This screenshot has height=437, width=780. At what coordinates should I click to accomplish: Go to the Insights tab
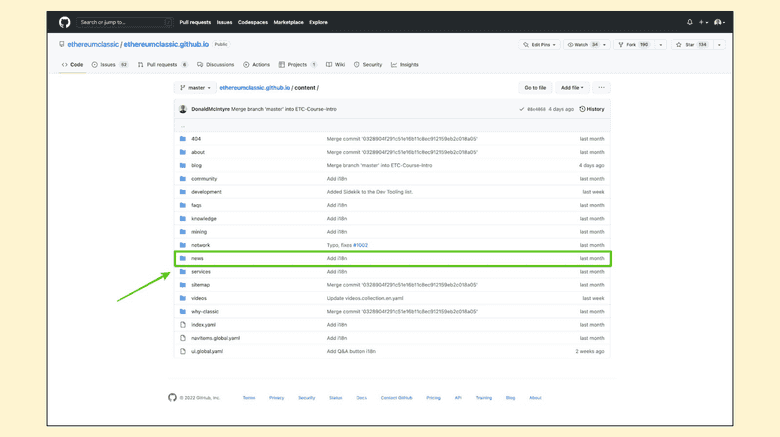405,65
